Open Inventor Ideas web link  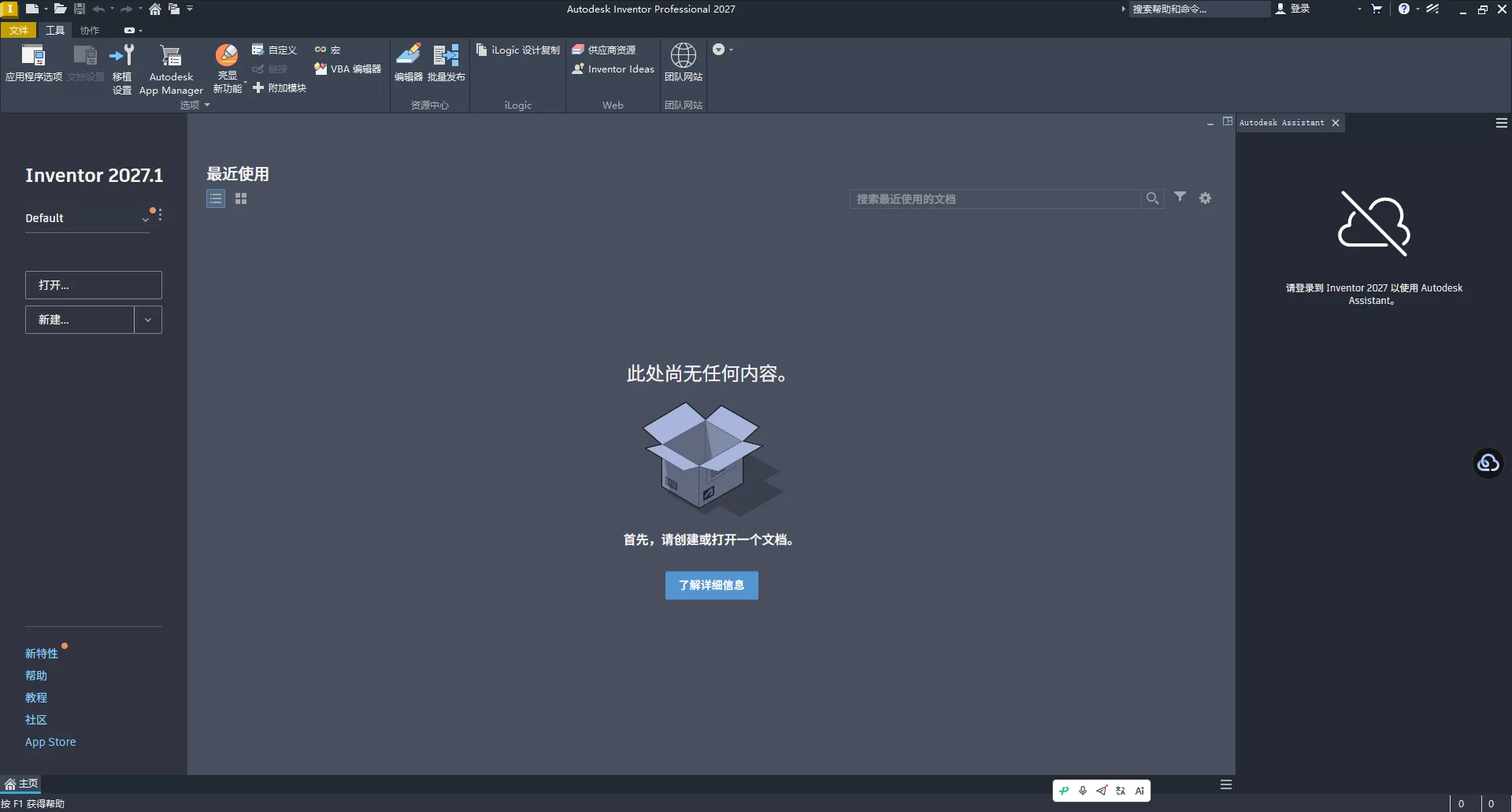pos(613,69)
